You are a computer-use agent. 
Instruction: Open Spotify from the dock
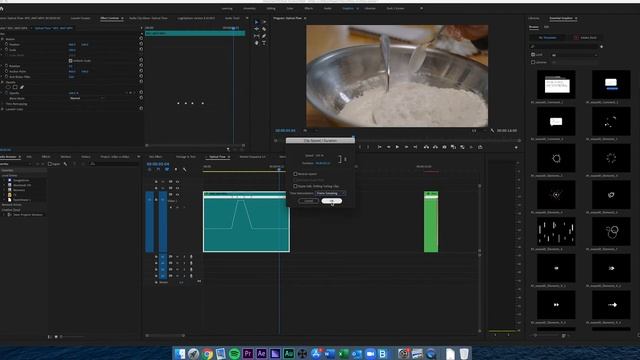pyautogui.click(x=234, y=353)
